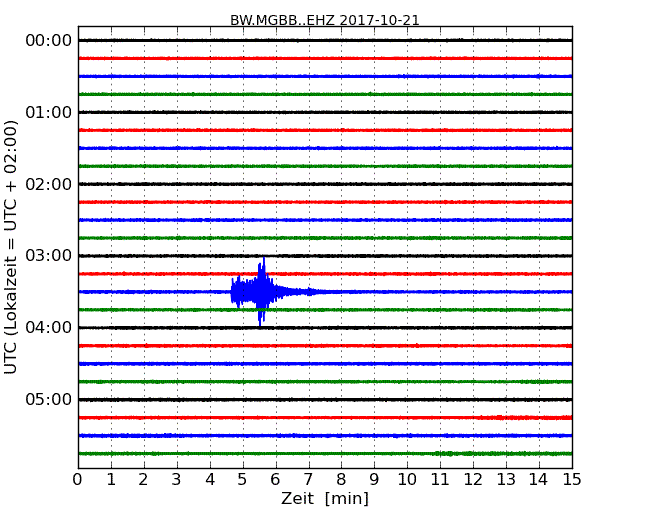Click the x-axis tick label 11

click(x=440, y=480)
